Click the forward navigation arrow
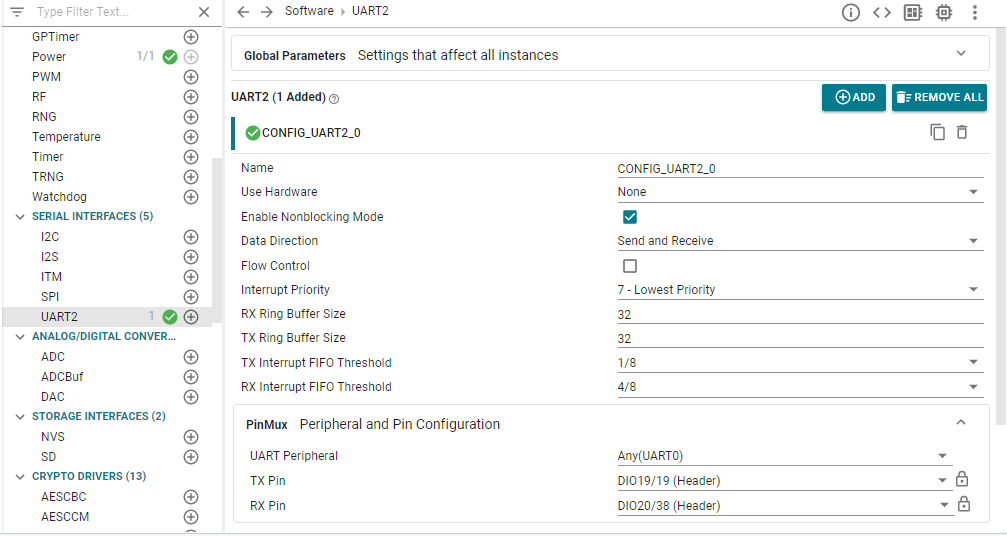Viewport: 1007px width, 536px height. [266, 12]
